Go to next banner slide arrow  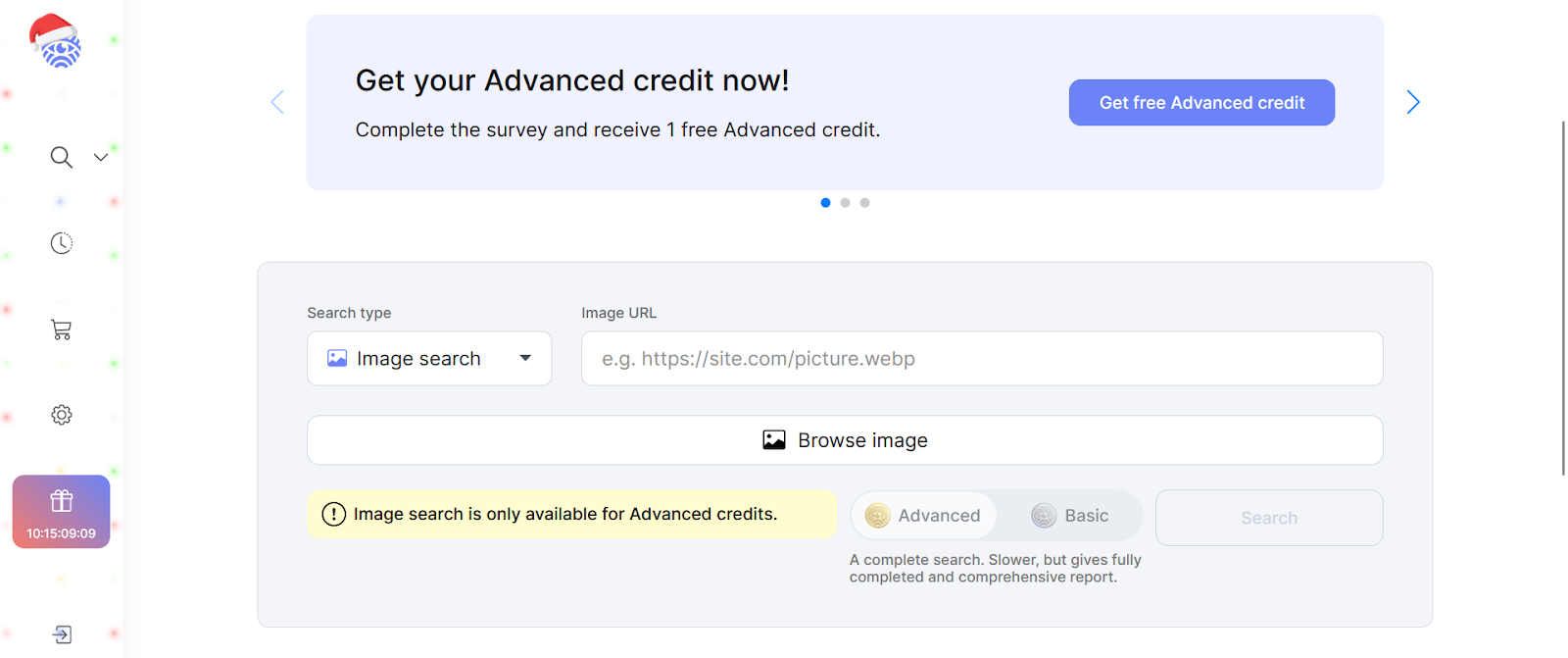pos(1412,102)
